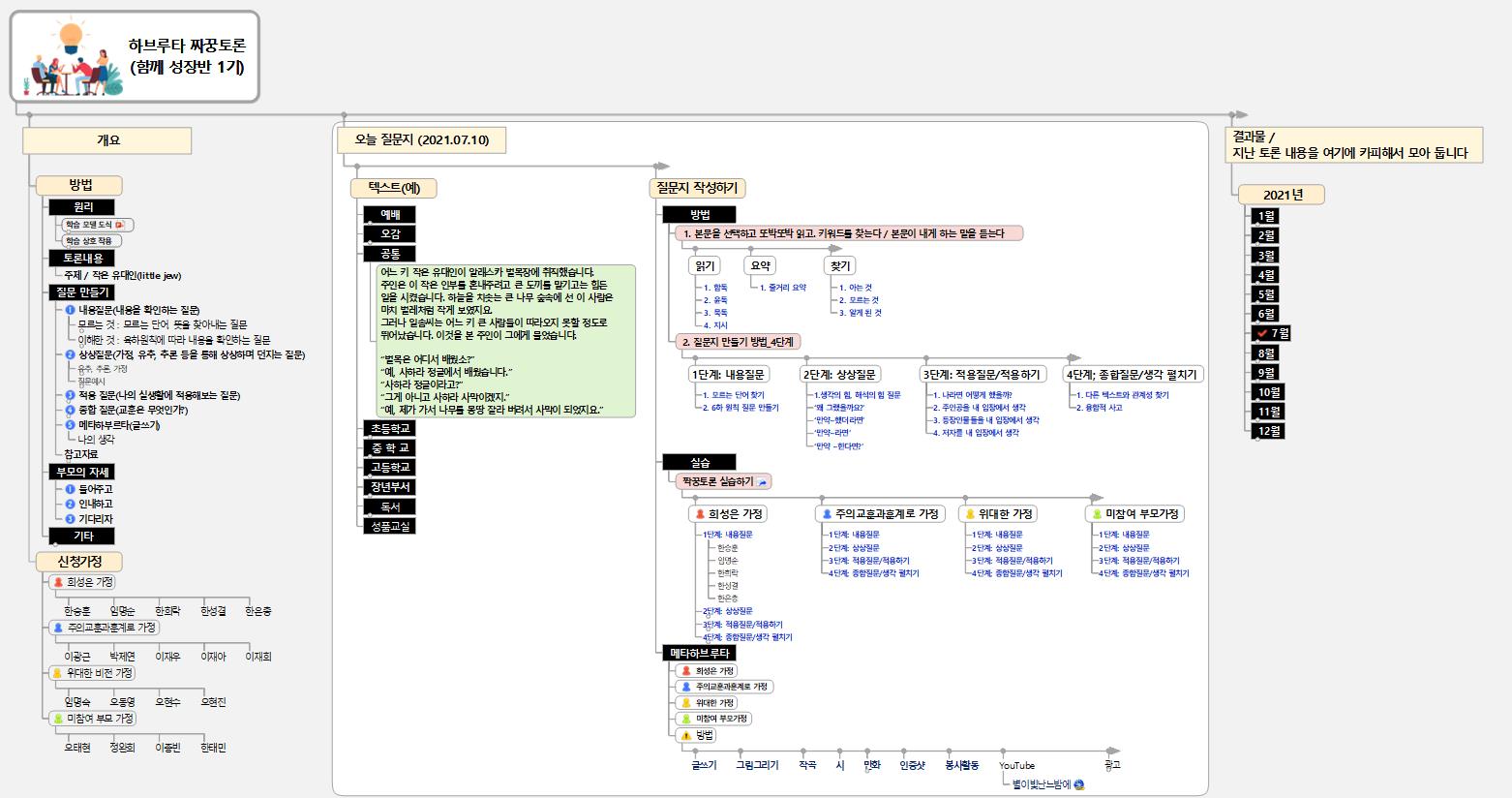This screenshot has height=798, width=1512.
Task: Click the green person icon of 미참여 부모가정 under 실습
Action: [1097, 514]
